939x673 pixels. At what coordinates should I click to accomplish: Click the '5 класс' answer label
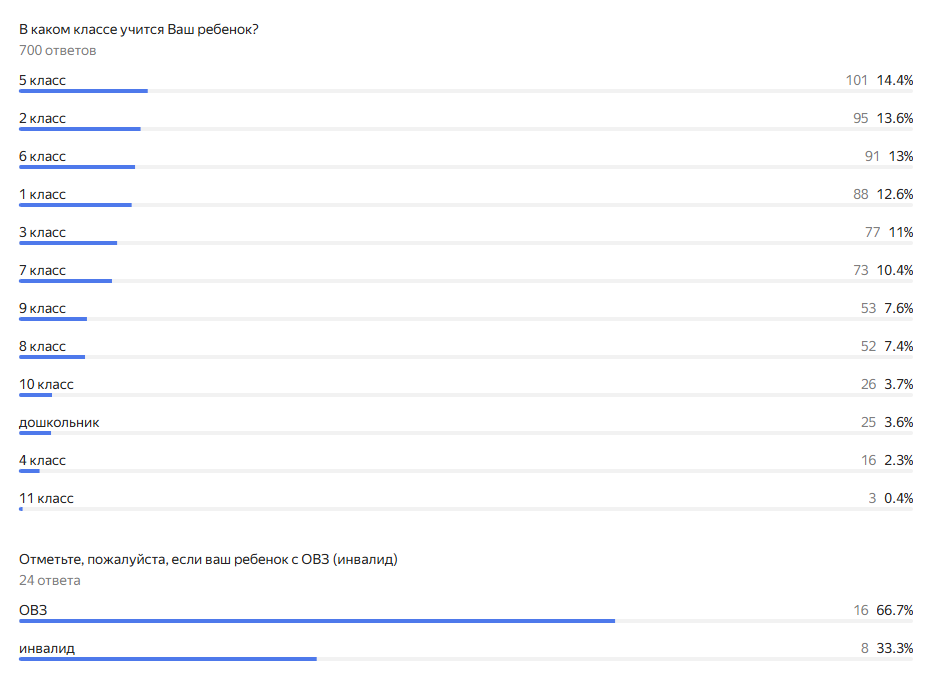[42, 80]
